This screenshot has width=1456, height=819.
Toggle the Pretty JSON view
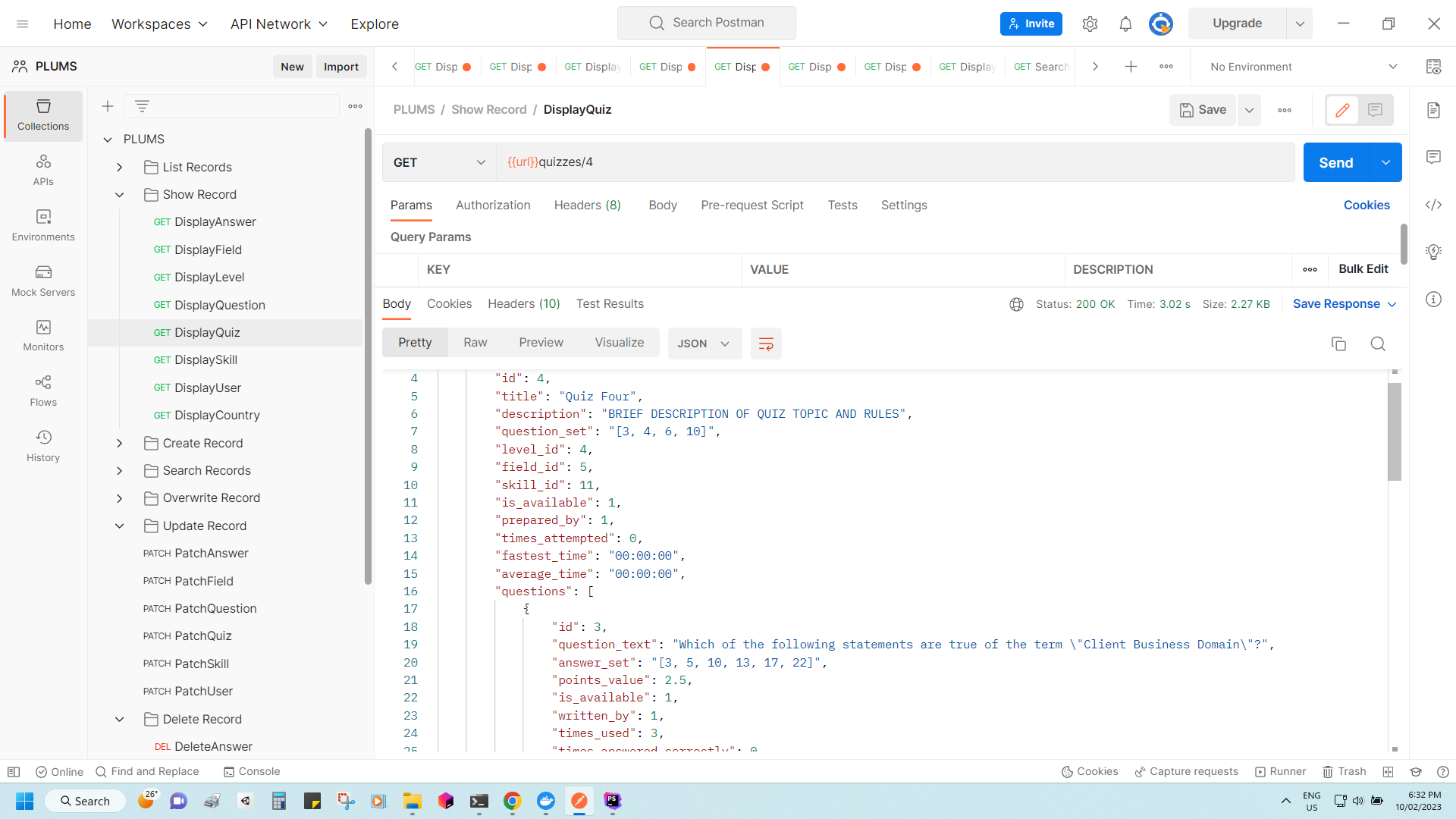click(x=415, y=343)
